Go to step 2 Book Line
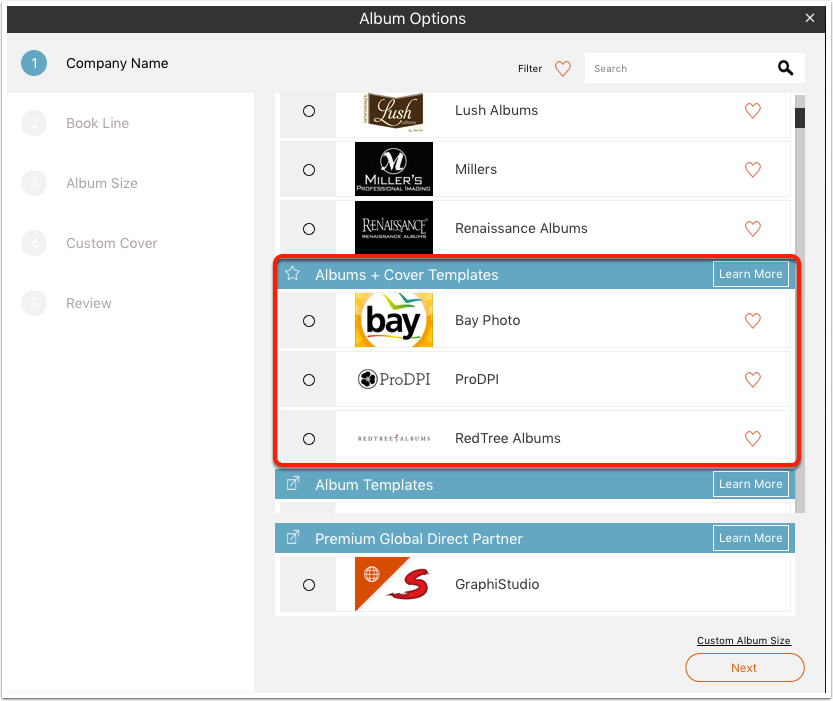The height and width of the screenshot is (701, 833). (x=75, y=123)
